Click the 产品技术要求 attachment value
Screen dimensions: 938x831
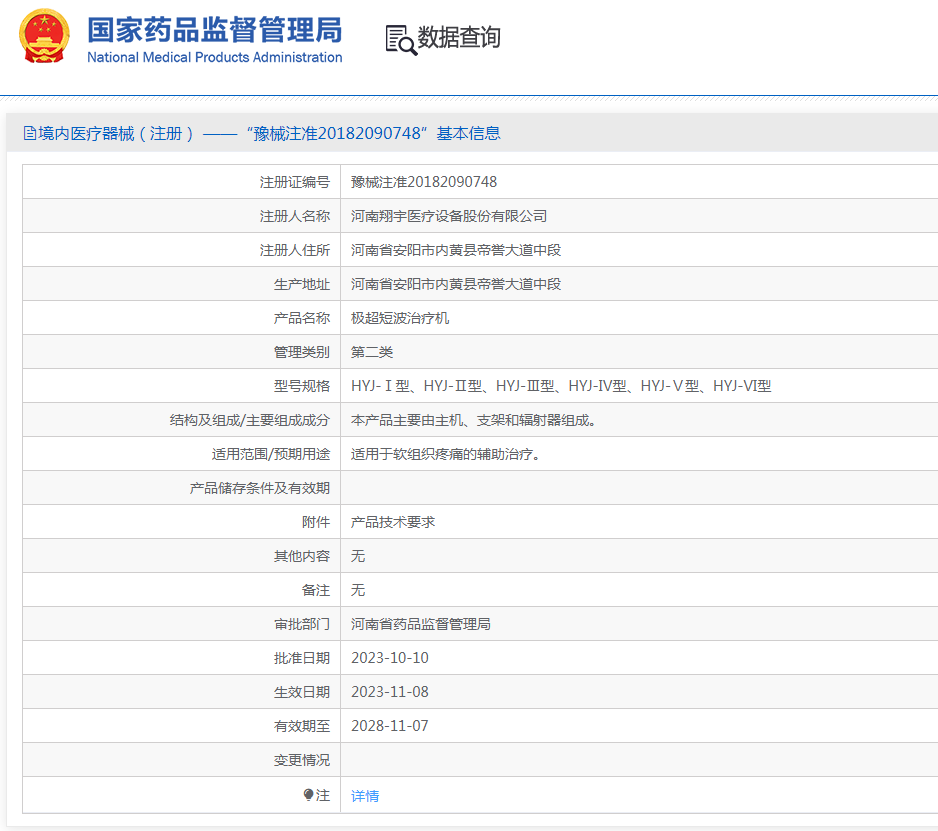pyautogui.click(x=393, y=522)
